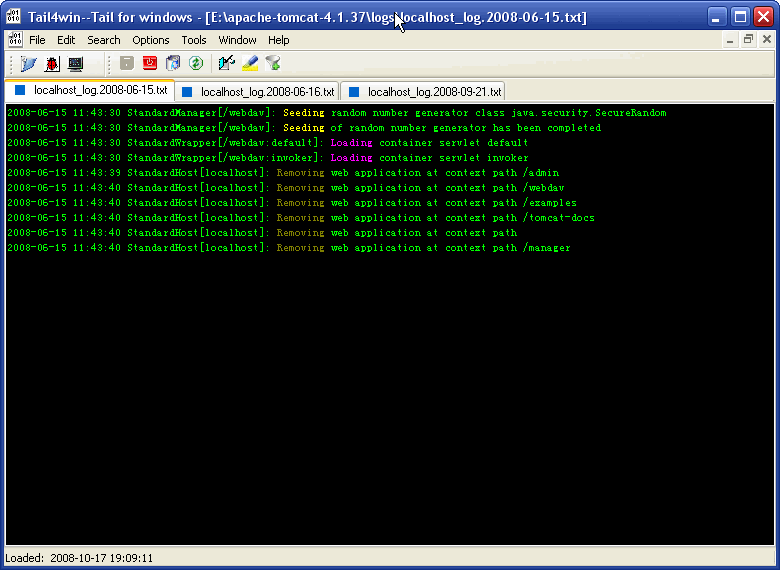Switch to localhost_log.2008-09-21.txt tab
780x570 pixels.
(424, 91)
